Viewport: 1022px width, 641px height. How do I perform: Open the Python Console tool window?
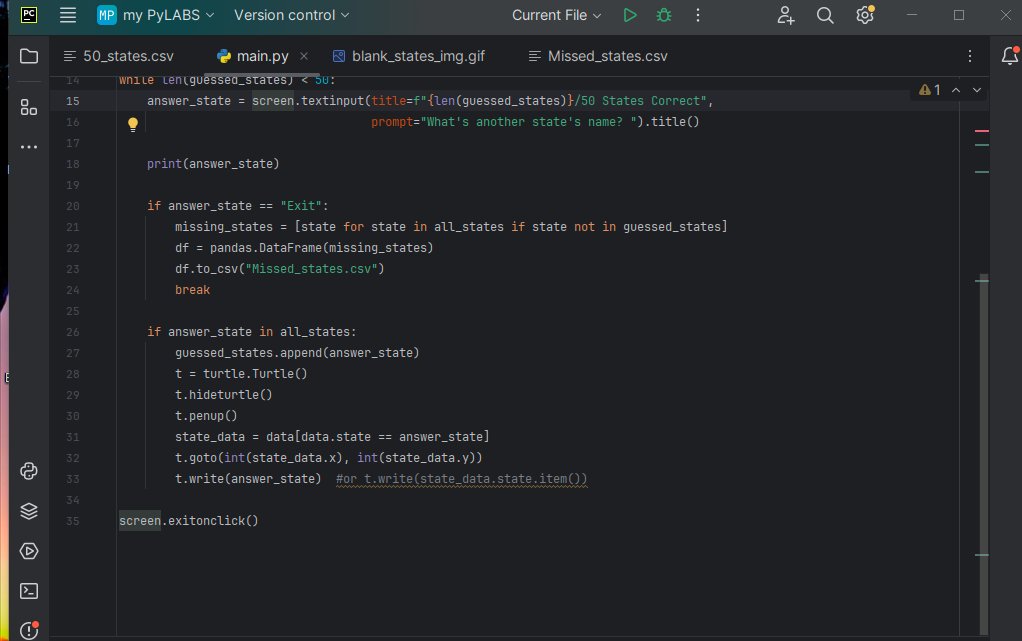coord(29,471)
